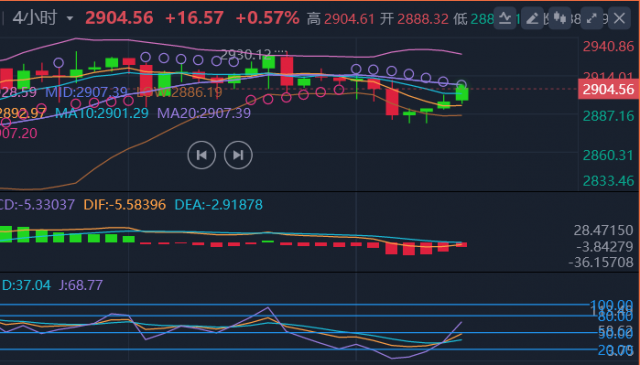Open the indicator line chart tool
The height and width of the screenshot is (365, 640).
pos(505,18)
